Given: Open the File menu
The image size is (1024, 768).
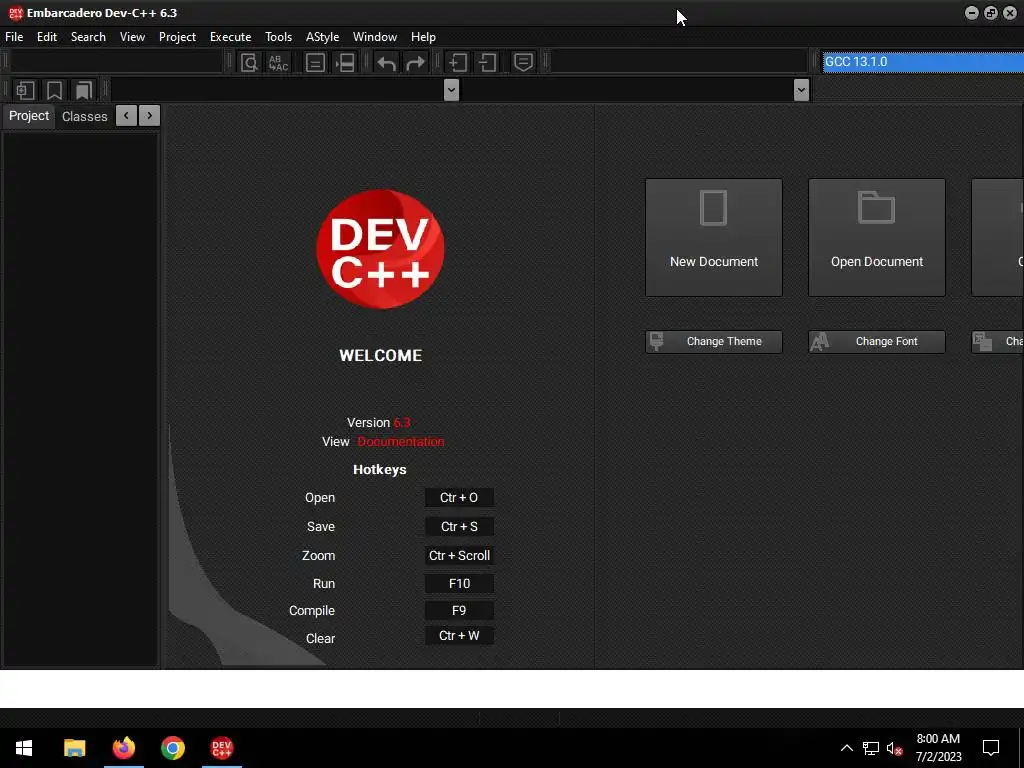Looking at the screenshot, I should (x=14, y=37).
